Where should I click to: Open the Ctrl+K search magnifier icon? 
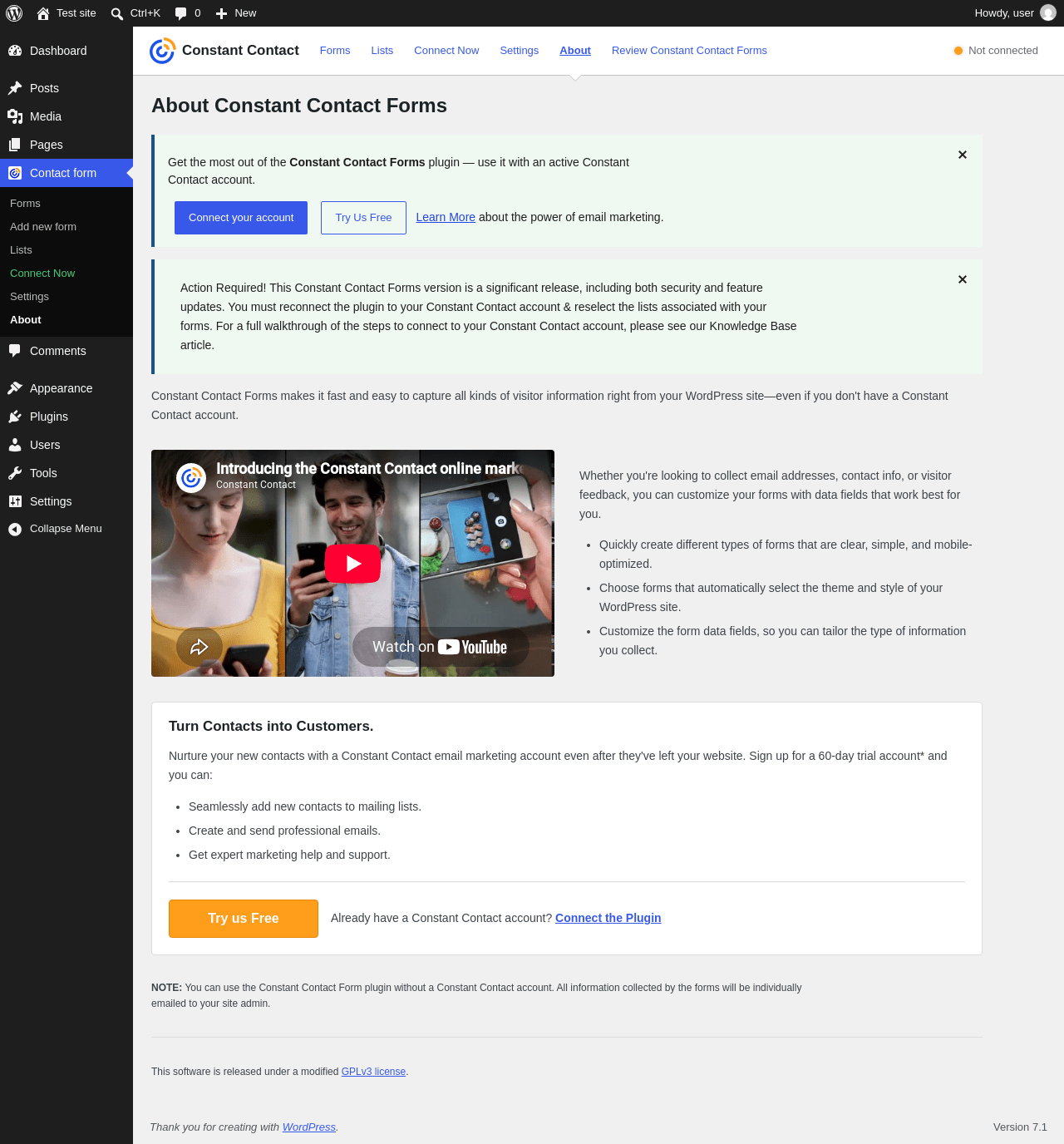(x=117, y=13)
